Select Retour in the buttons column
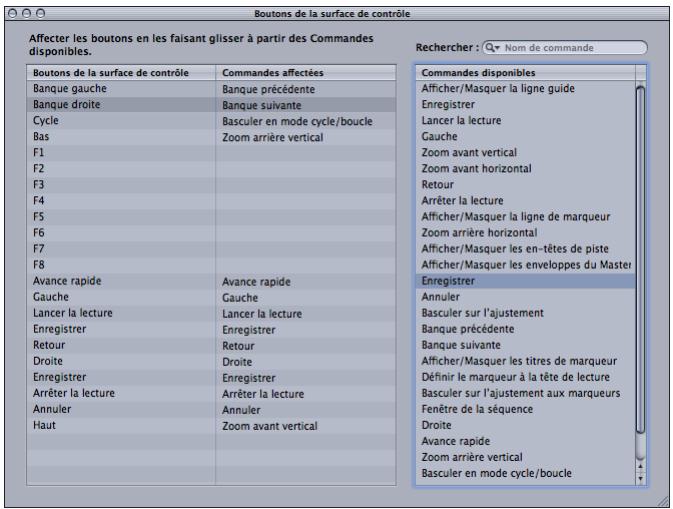673x509 pixels. click(x=49, y=345)
